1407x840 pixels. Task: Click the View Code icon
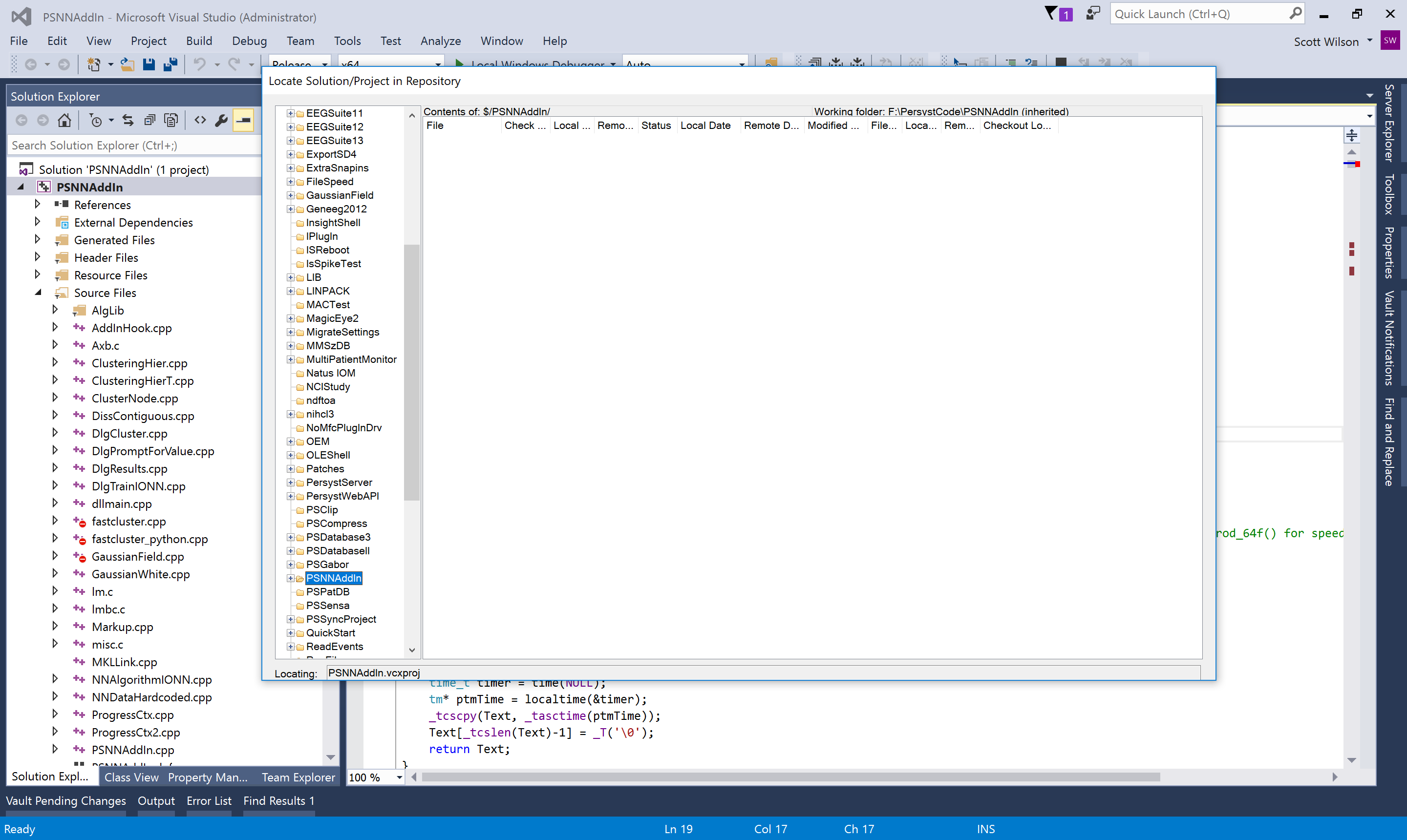coord(200,120)
